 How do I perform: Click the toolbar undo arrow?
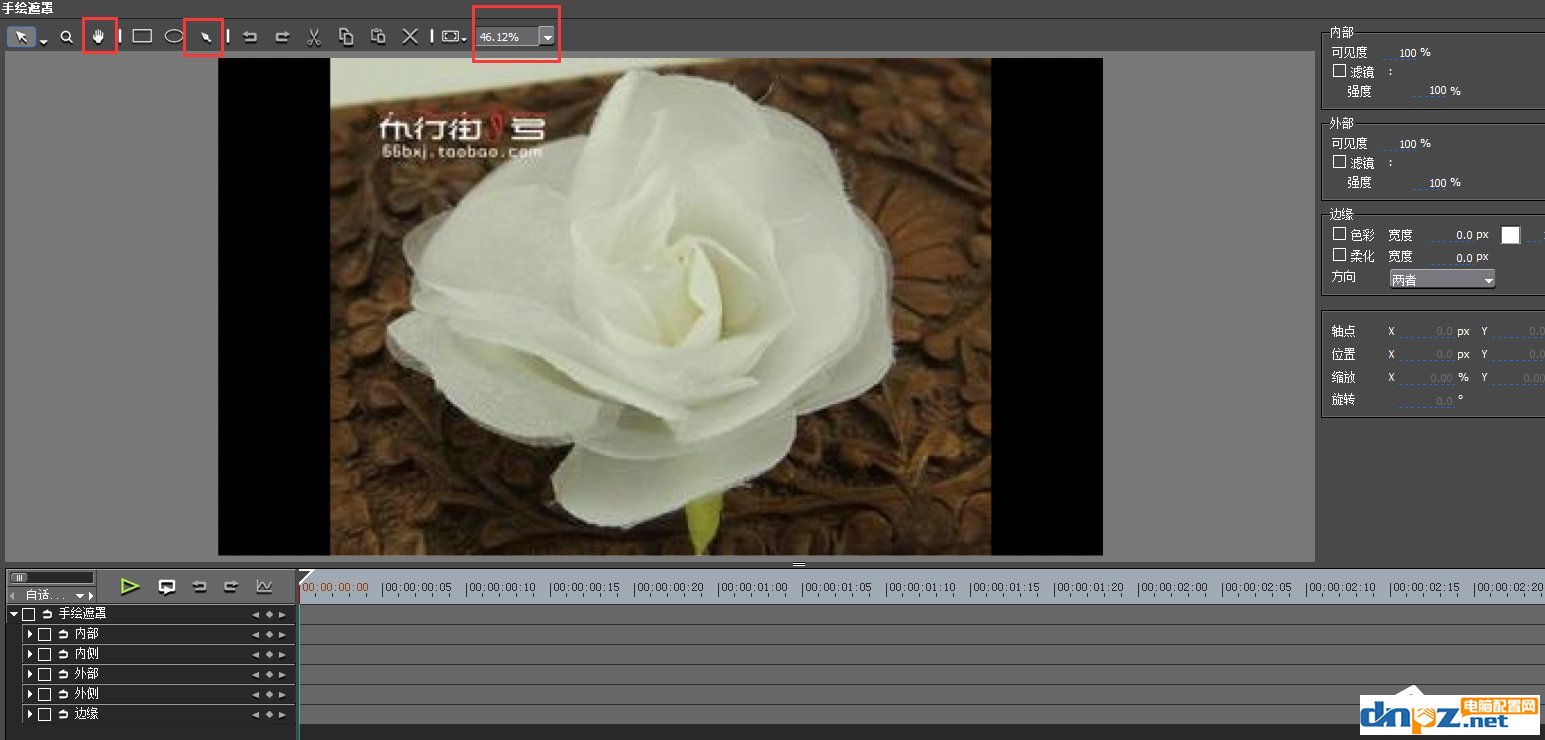tap(250, 37)
